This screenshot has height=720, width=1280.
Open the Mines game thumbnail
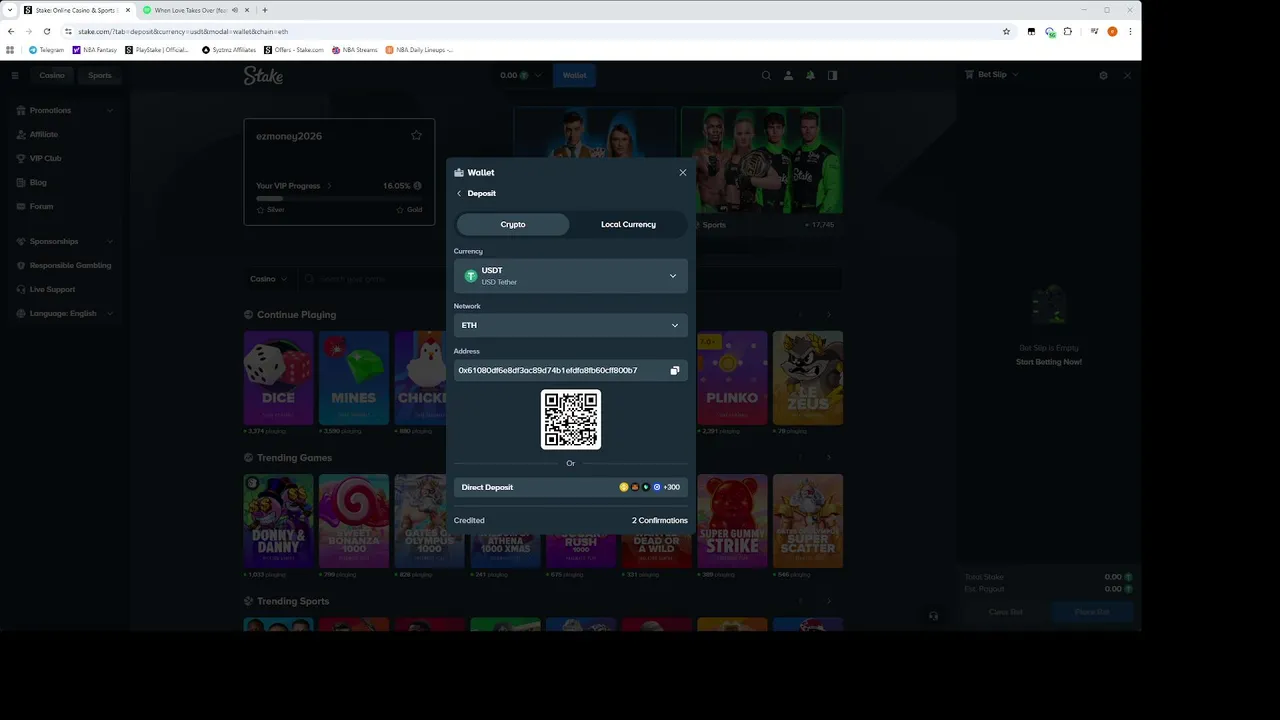[354, 378]
